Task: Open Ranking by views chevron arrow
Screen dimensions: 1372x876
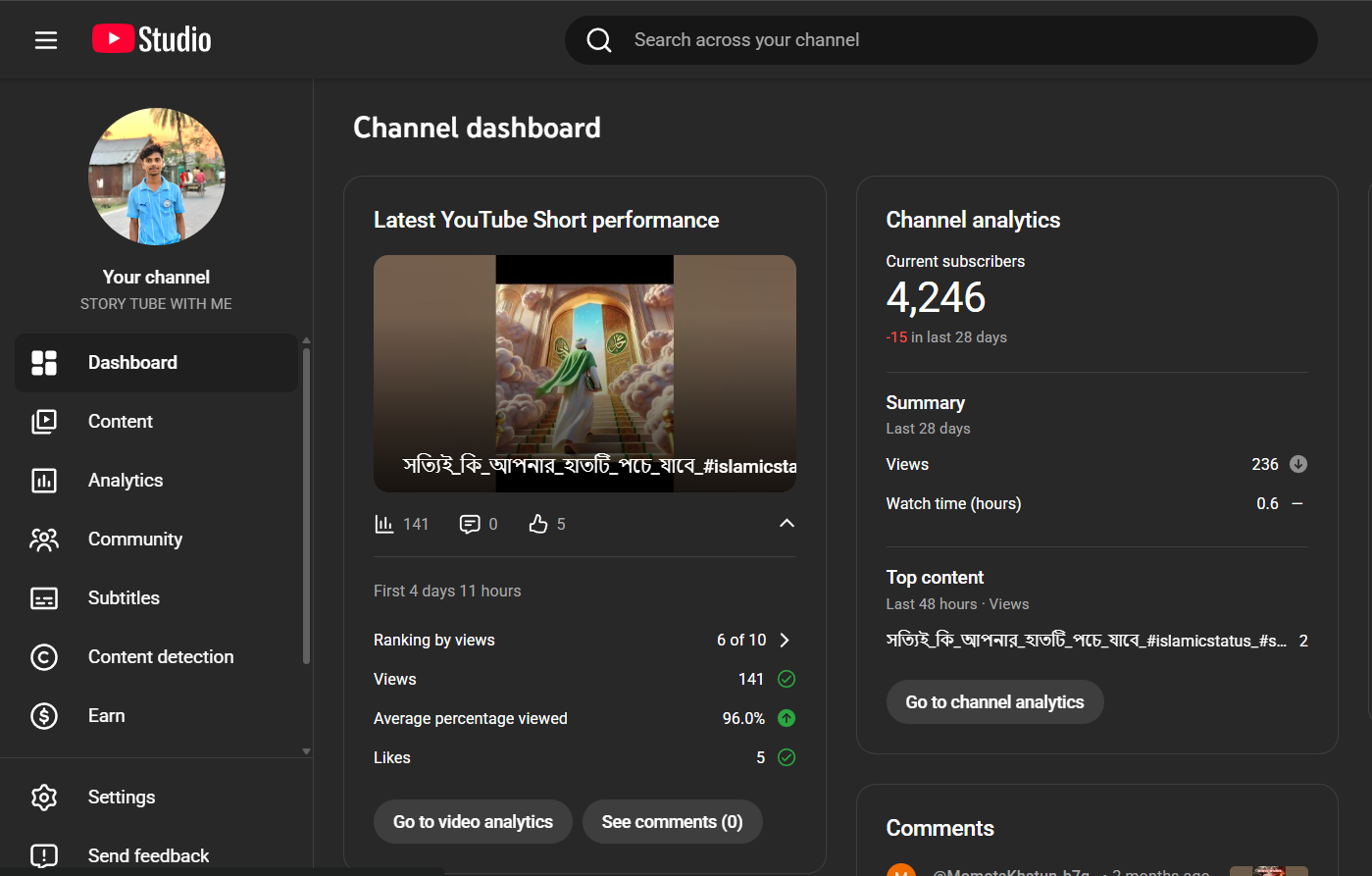Action: pyautogui.click(x=785, y=641)
